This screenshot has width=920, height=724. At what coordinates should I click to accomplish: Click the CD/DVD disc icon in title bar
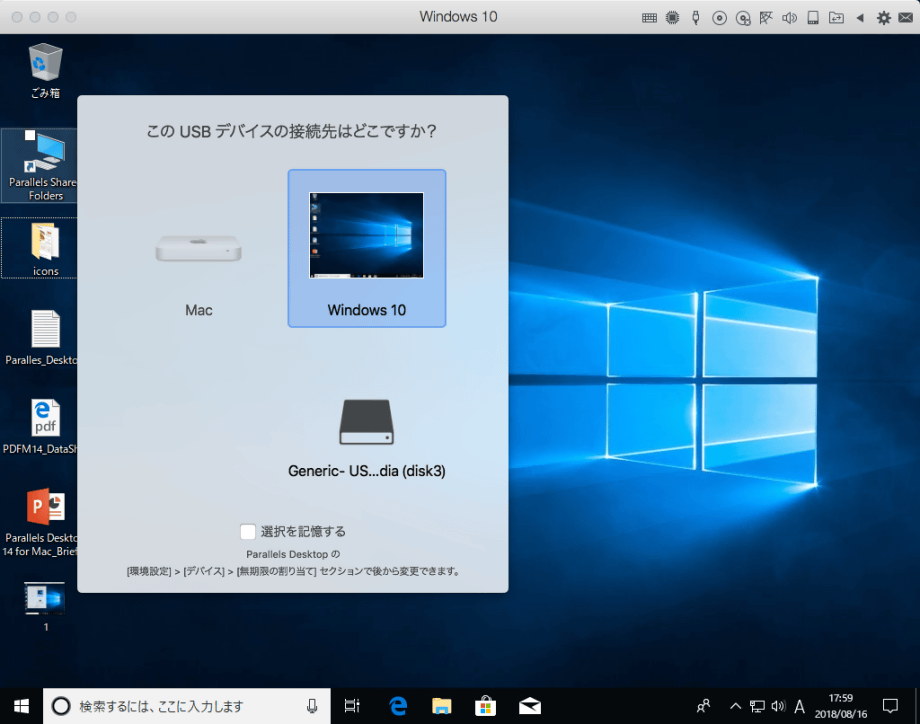pyautogui.click(x=719, y=18)
